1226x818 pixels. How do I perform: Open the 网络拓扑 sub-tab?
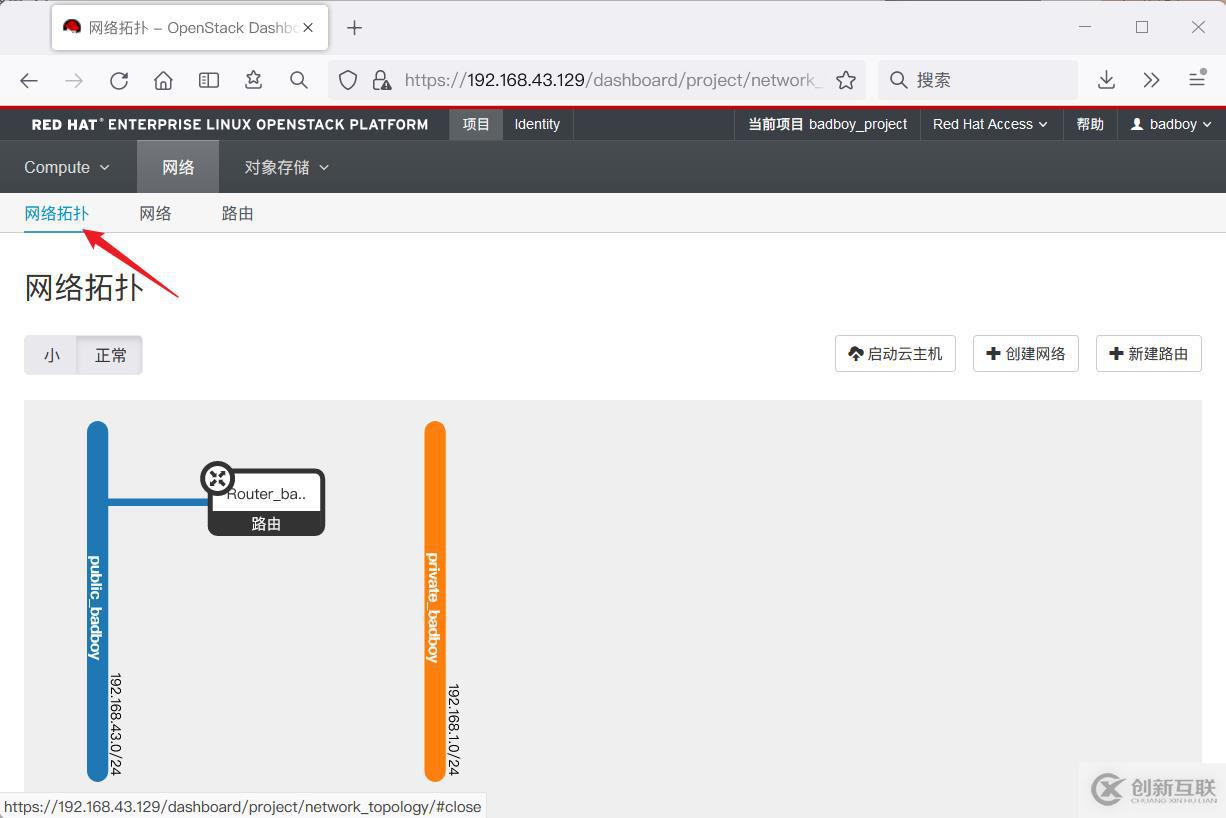coord(57,213)
